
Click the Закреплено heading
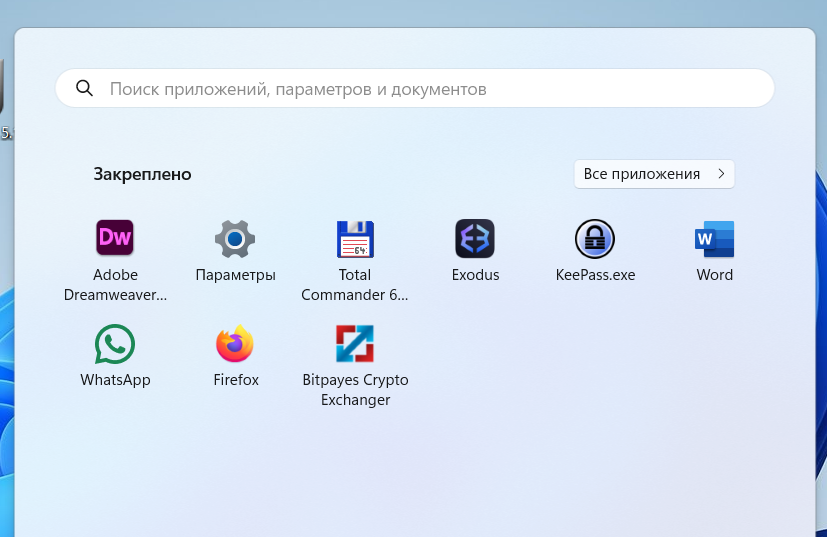(x=142, y=174)
